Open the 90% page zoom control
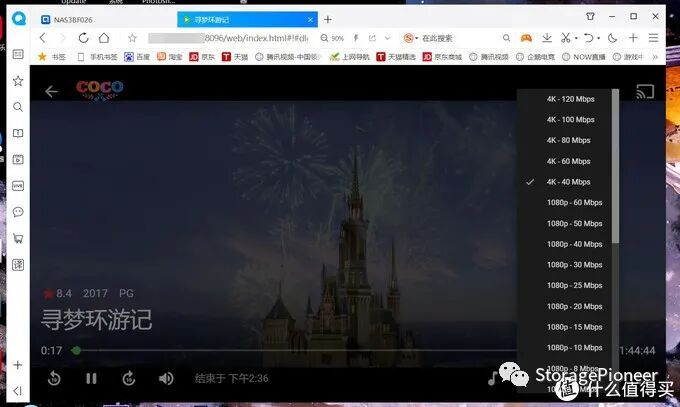 (x=332, y=38)
